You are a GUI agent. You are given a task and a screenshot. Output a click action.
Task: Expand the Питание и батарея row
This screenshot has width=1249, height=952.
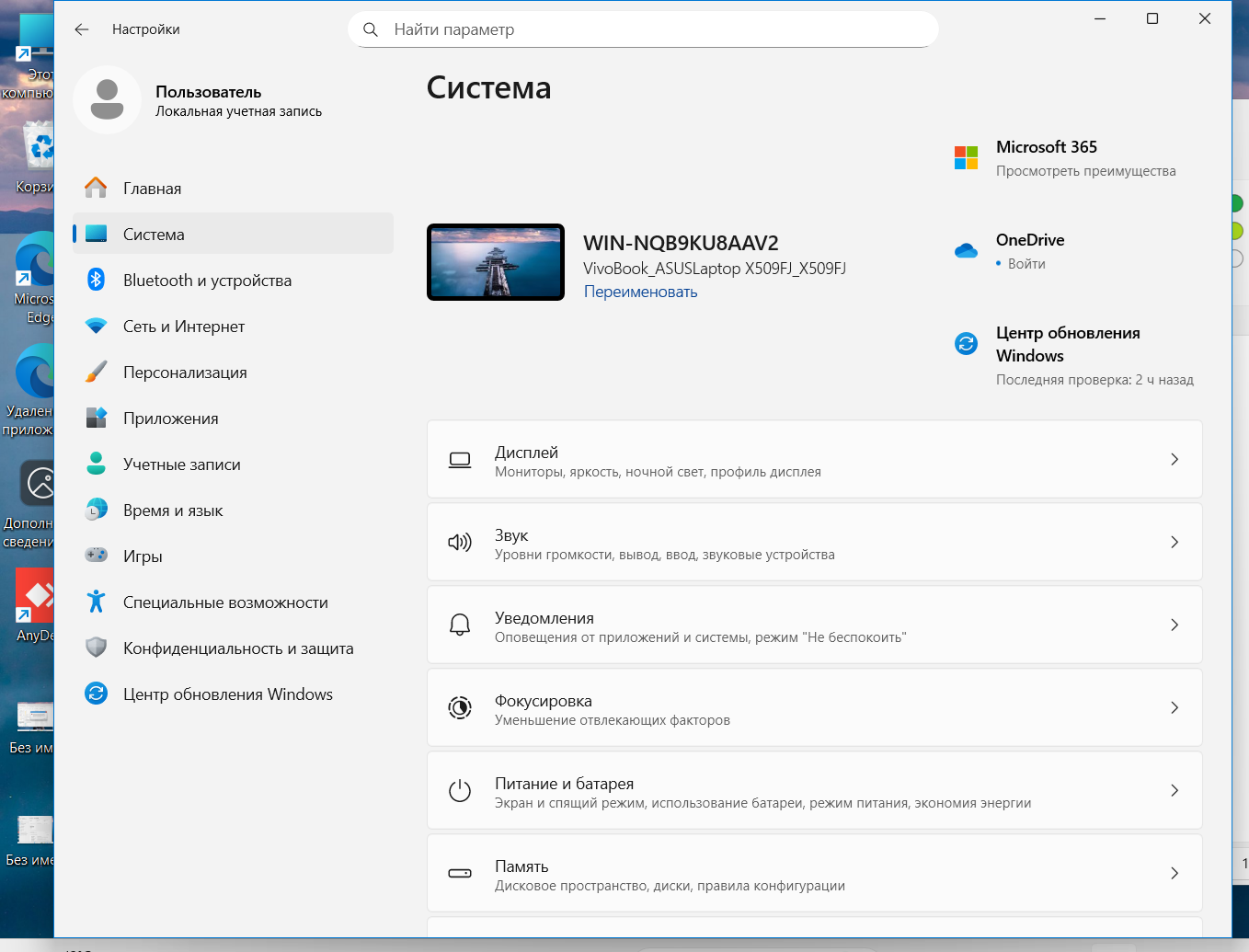click(814, 791)
